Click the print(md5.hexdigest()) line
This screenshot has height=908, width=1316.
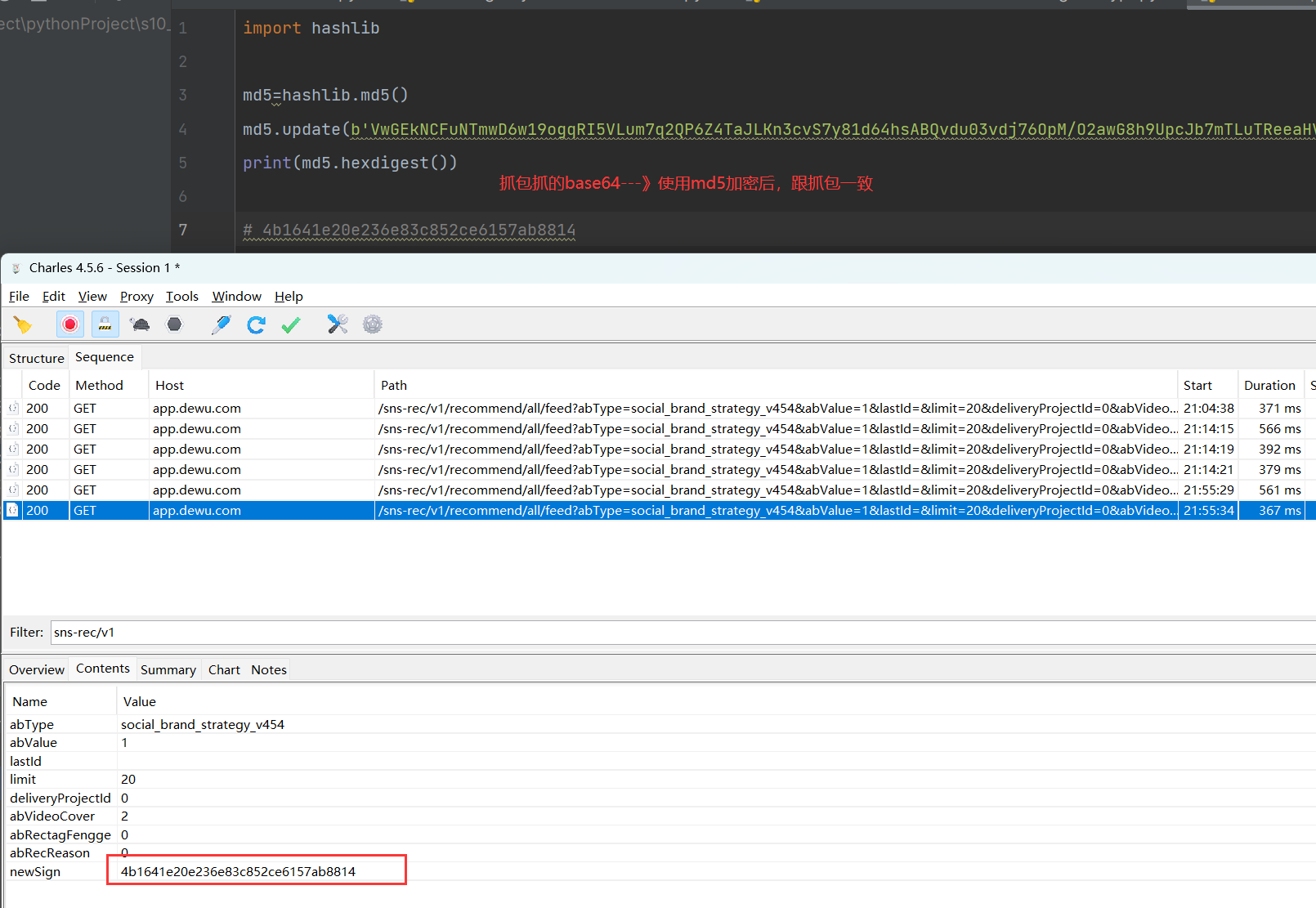(x=350, y=163)
